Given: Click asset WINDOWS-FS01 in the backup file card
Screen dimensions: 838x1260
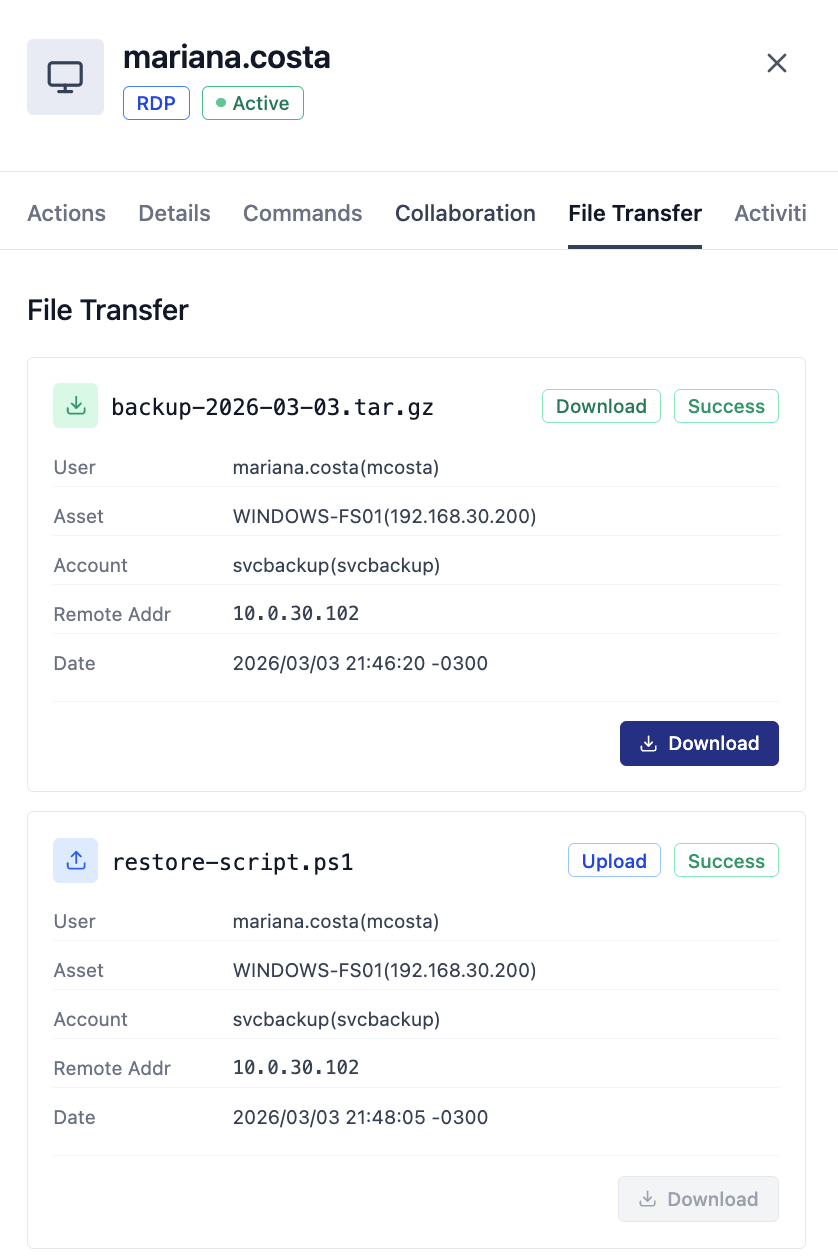Looking at the screenshot, I should [385, 516].
